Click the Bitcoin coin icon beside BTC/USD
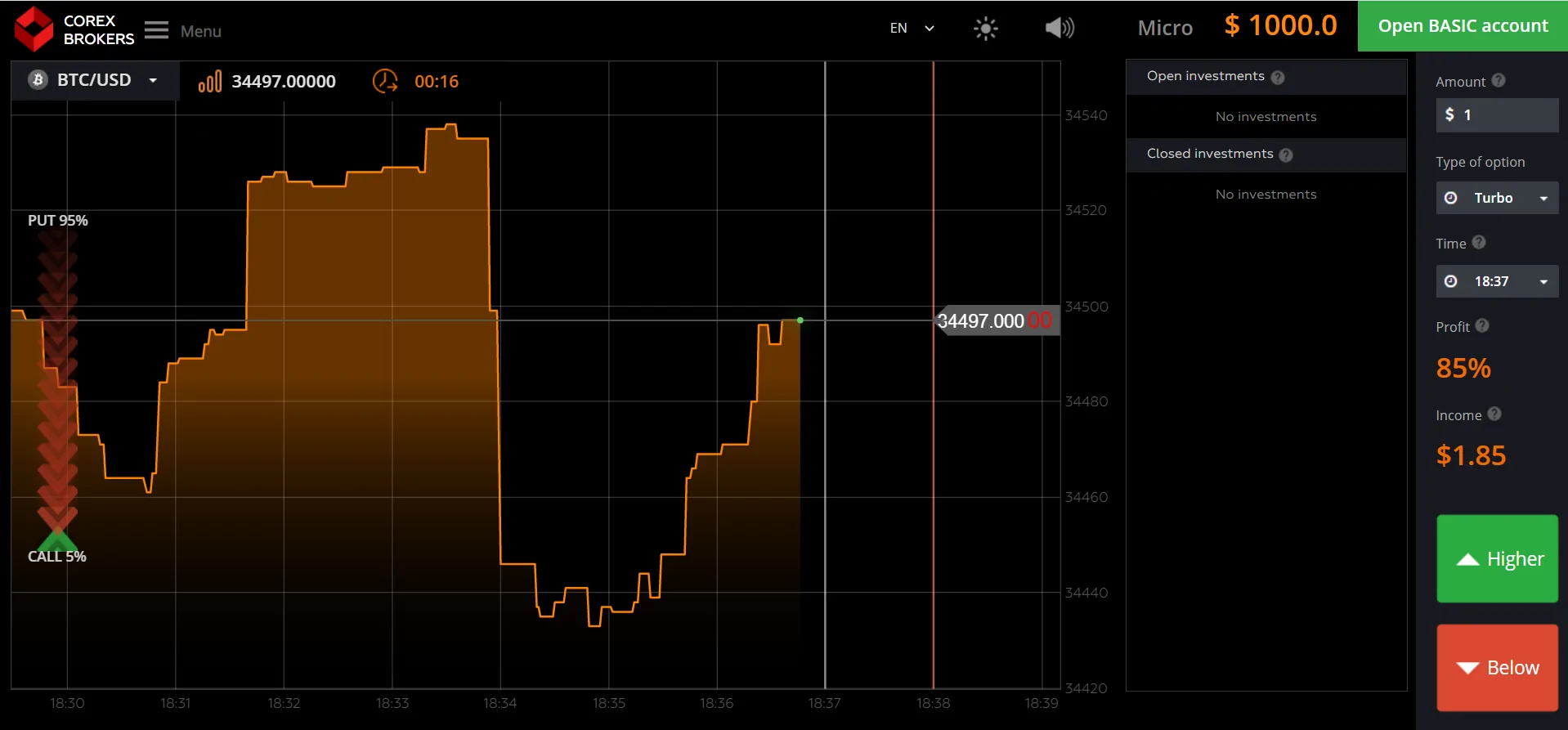This screenshot has width=1568, height=730. [x=38, y=79]
